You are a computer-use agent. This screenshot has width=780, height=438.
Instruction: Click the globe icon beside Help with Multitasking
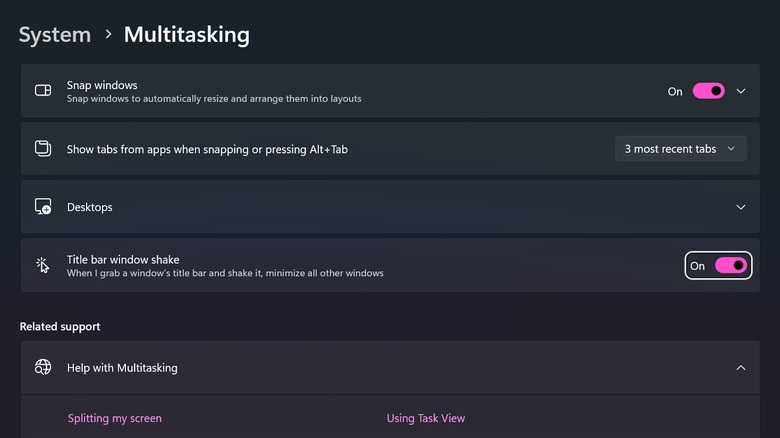point(43,368)
